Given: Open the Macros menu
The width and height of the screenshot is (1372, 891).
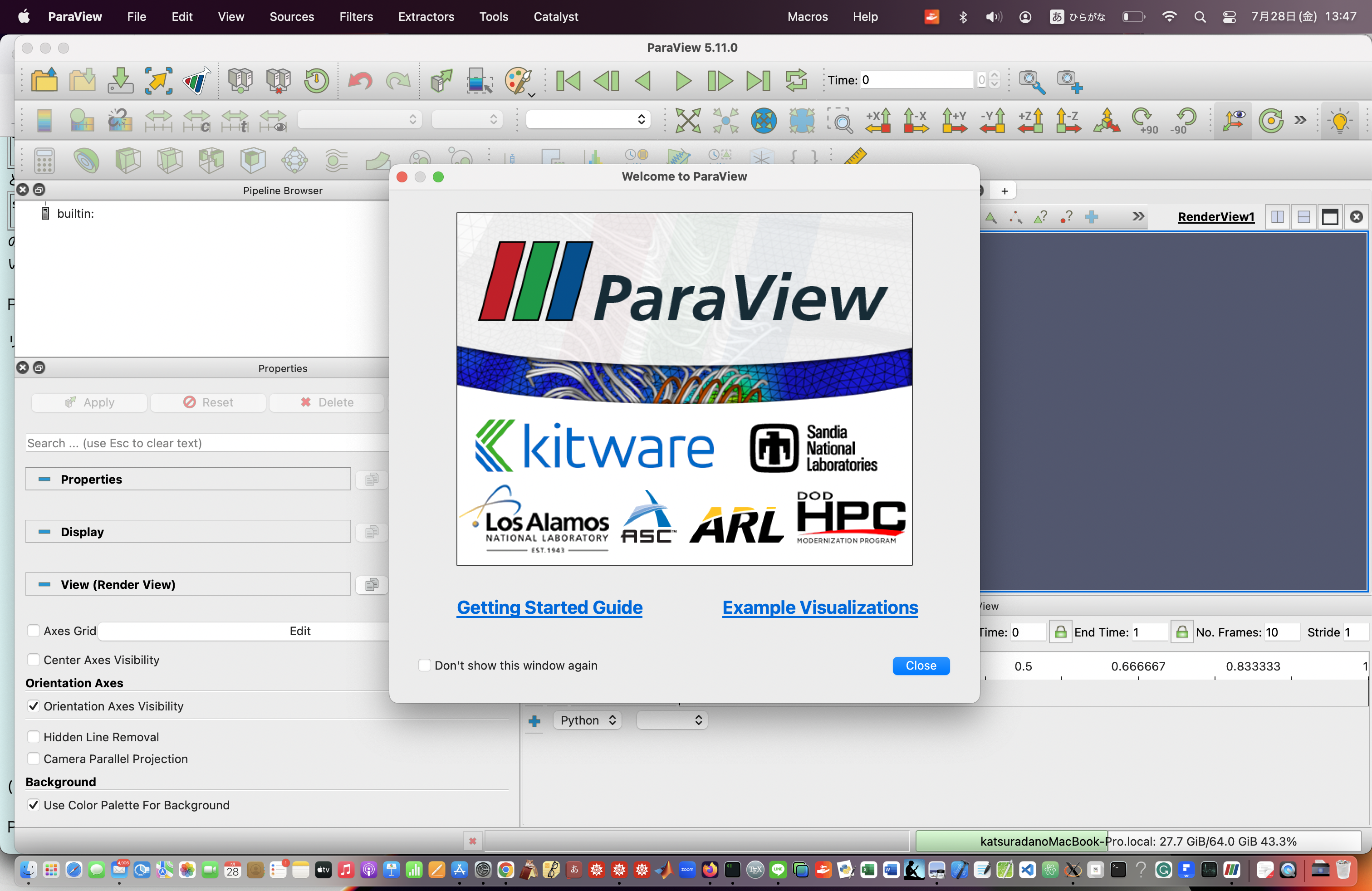Looking at the screenshot, I should (808, 17).
